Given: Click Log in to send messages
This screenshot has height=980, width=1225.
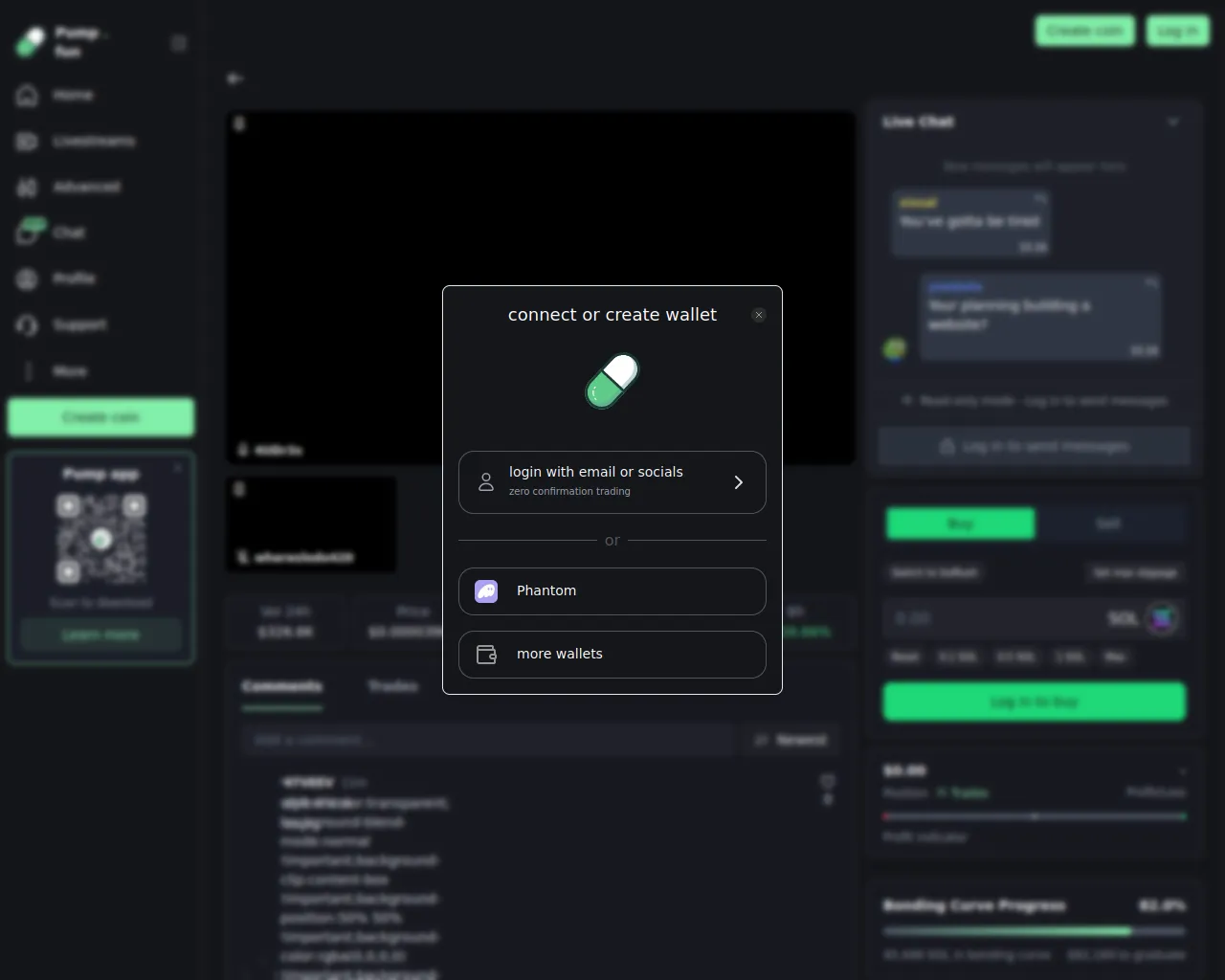Looking at the screenshot, I should coord(1035,446).
